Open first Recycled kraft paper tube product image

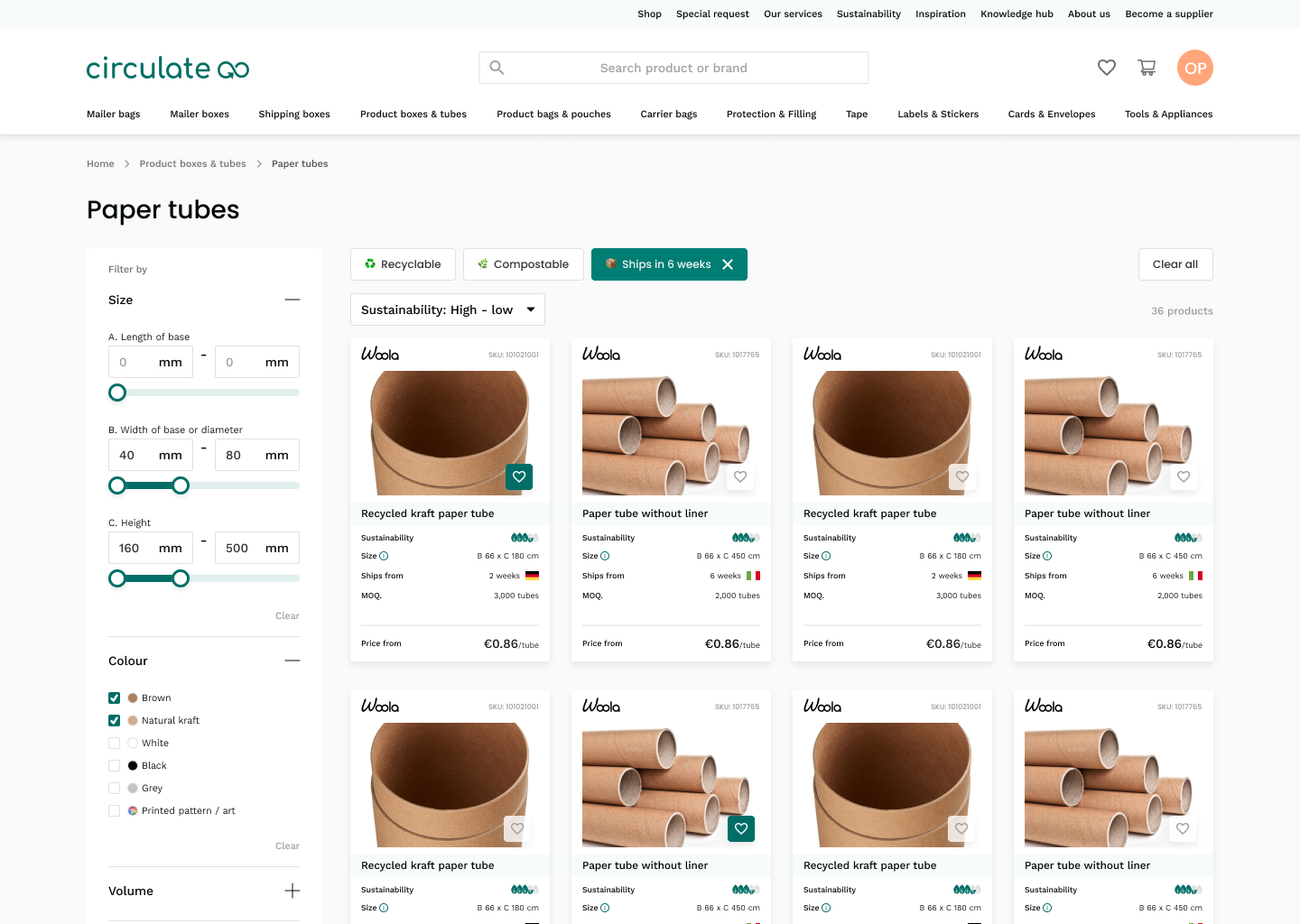click(450, 433)
